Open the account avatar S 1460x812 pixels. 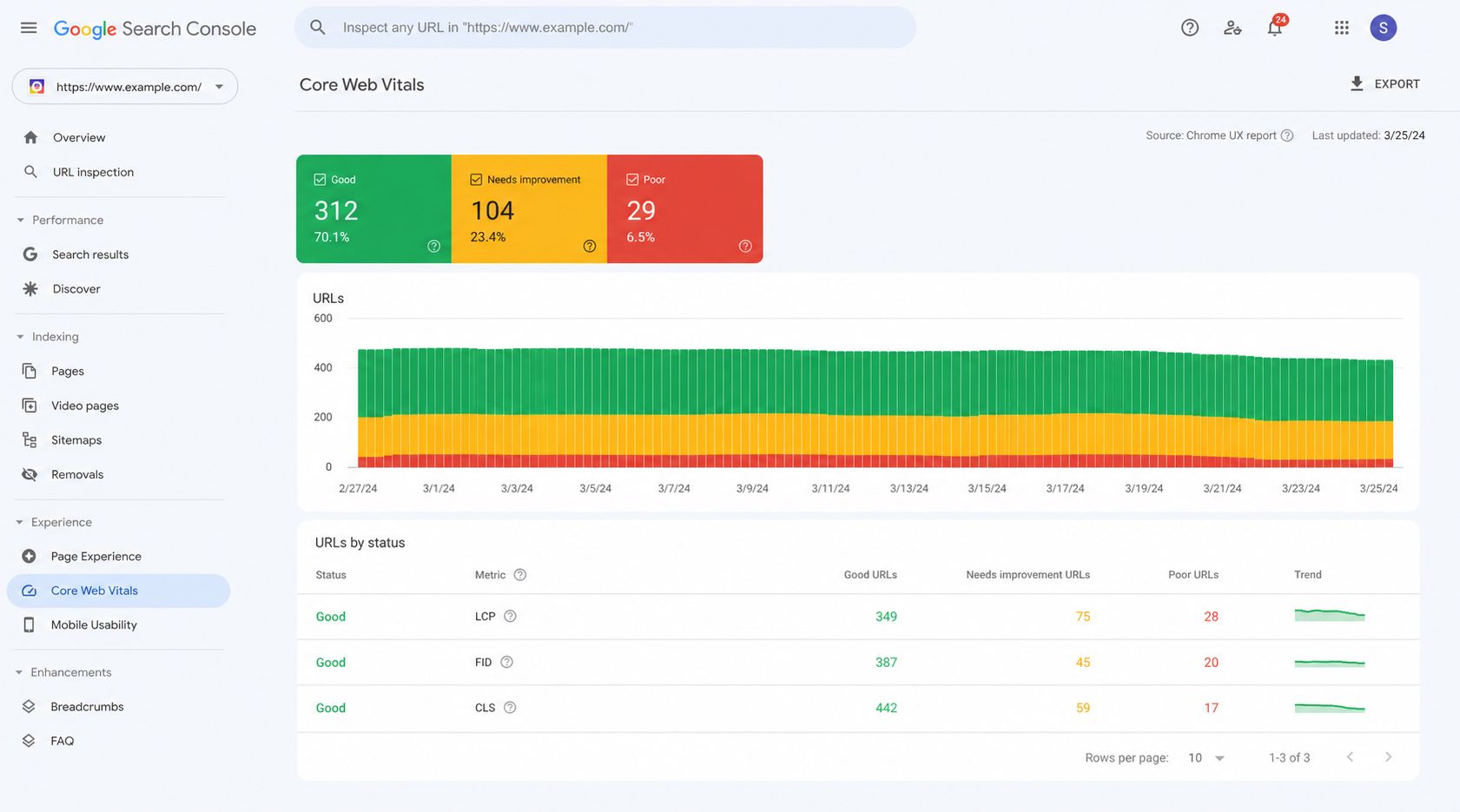pos(1384,28)
